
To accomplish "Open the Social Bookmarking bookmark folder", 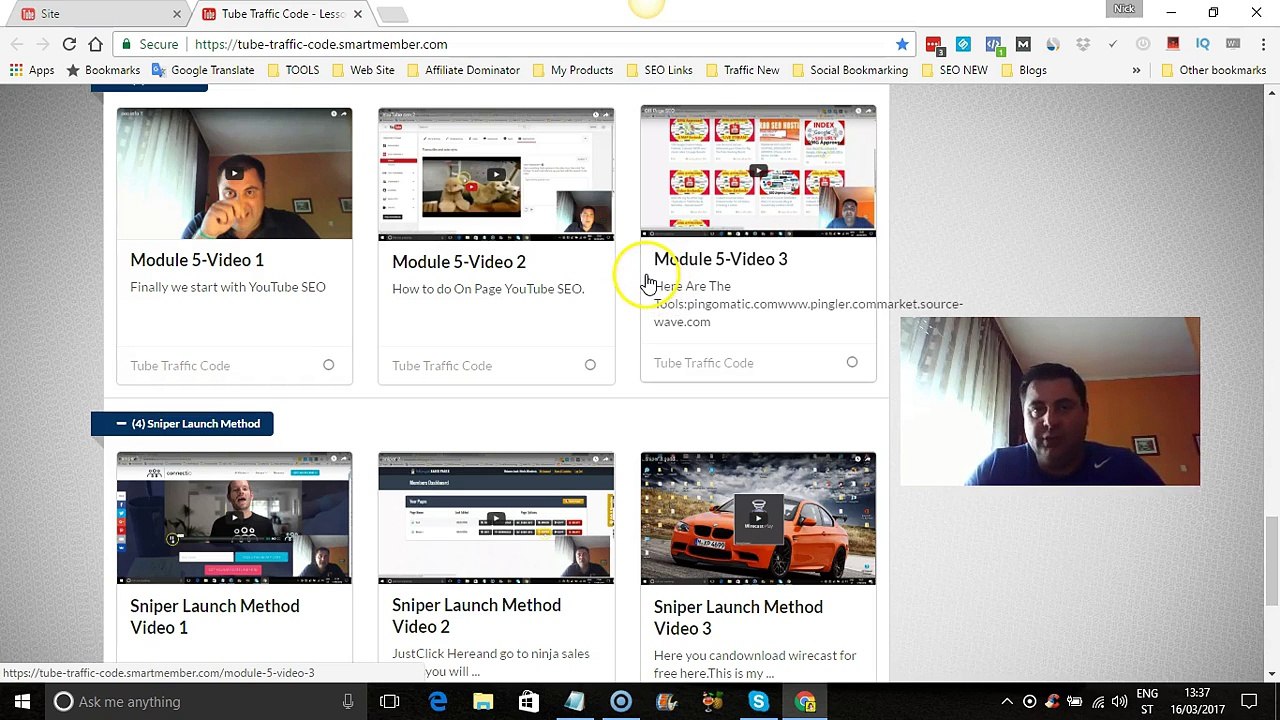I will (849, 70).
